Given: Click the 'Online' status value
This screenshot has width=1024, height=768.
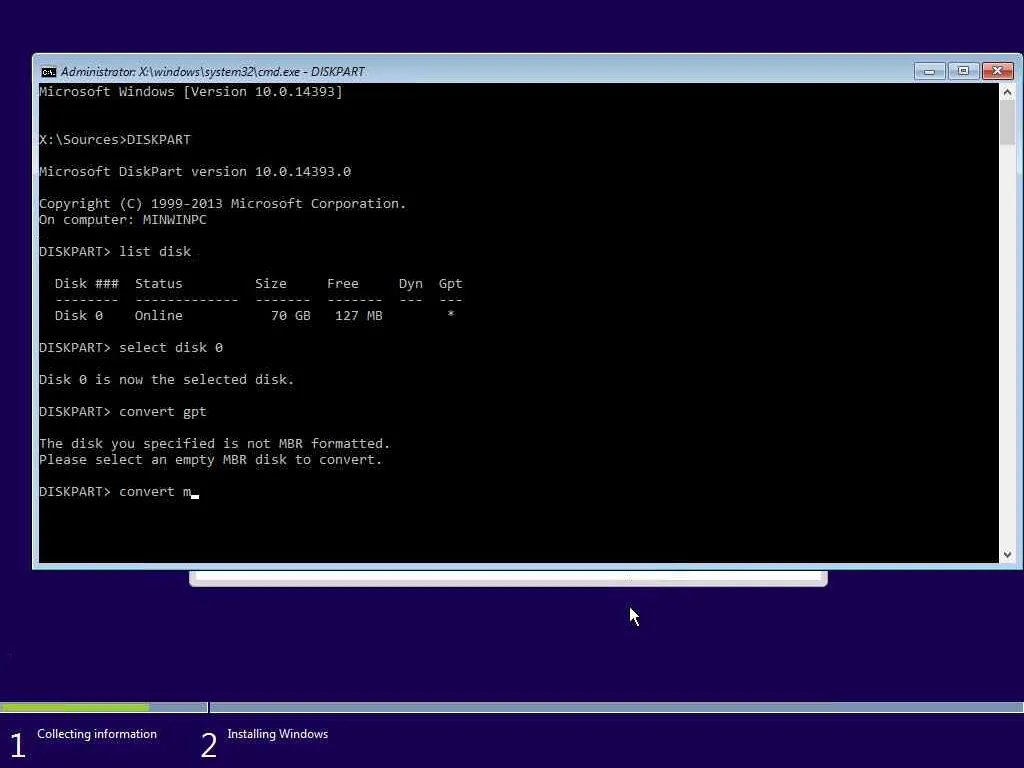Looking at the screenshot, I should point(159,315).
